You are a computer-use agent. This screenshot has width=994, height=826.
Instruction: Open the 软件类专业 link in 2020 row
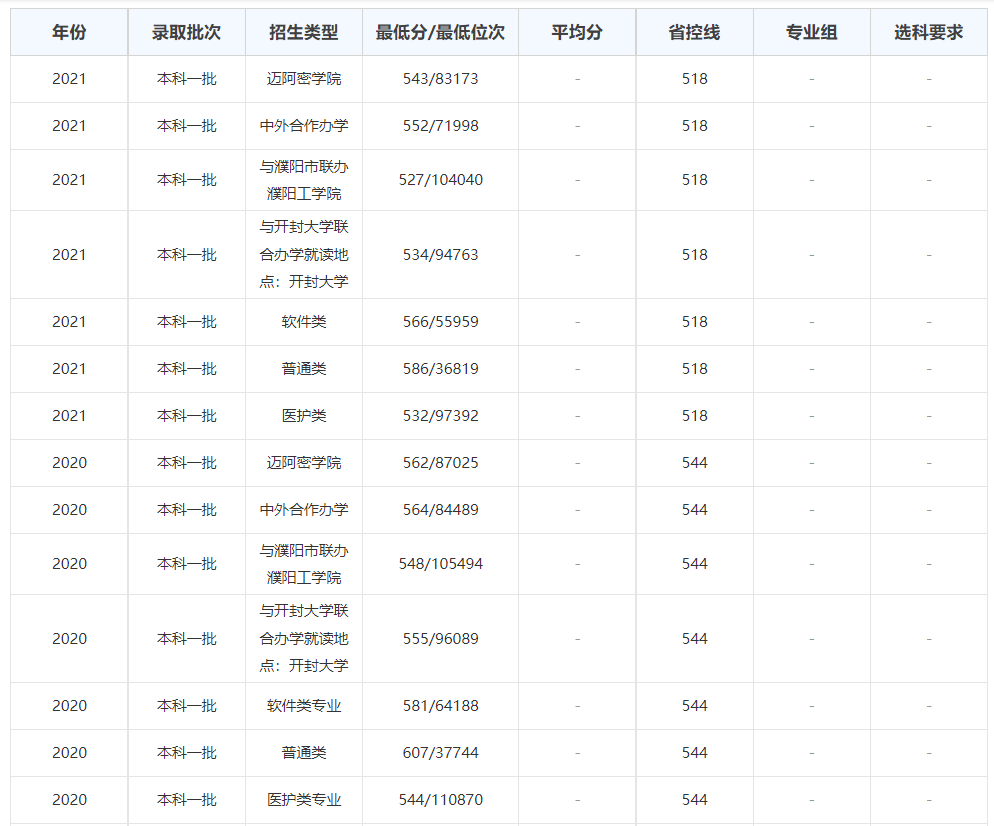tap(303, 705)
